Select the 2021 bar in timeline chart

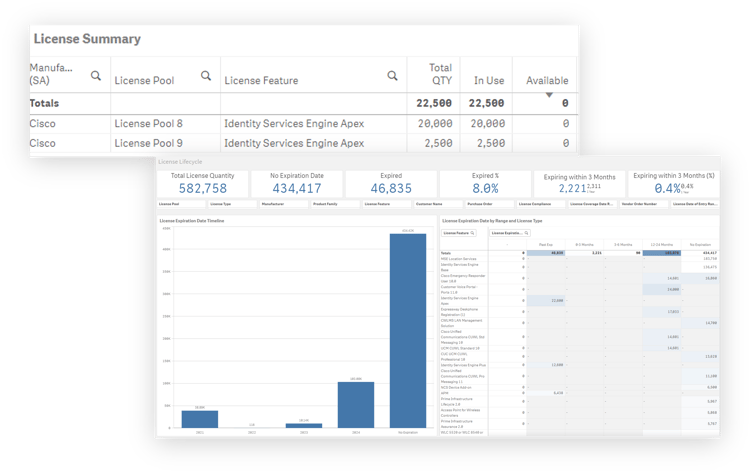[200, 419]
